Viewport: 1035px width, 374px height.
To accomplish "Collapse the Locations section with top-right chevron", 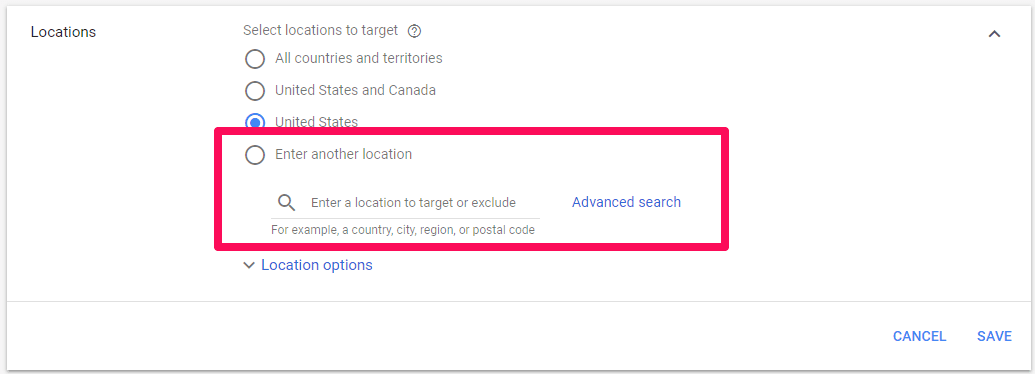I will point(994,34).
